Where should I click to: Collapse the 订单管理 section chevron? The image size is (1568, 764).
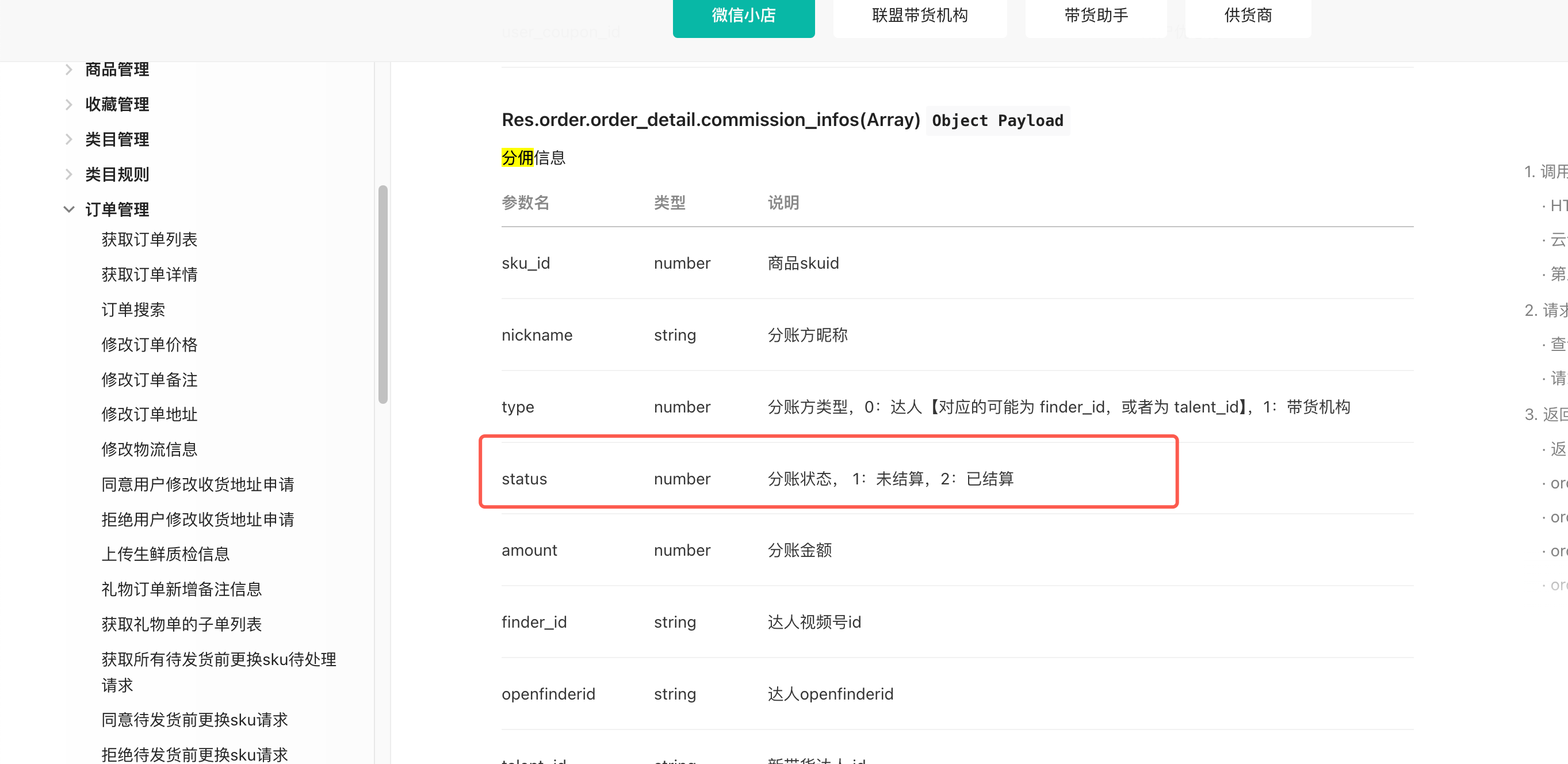[69, 209]
